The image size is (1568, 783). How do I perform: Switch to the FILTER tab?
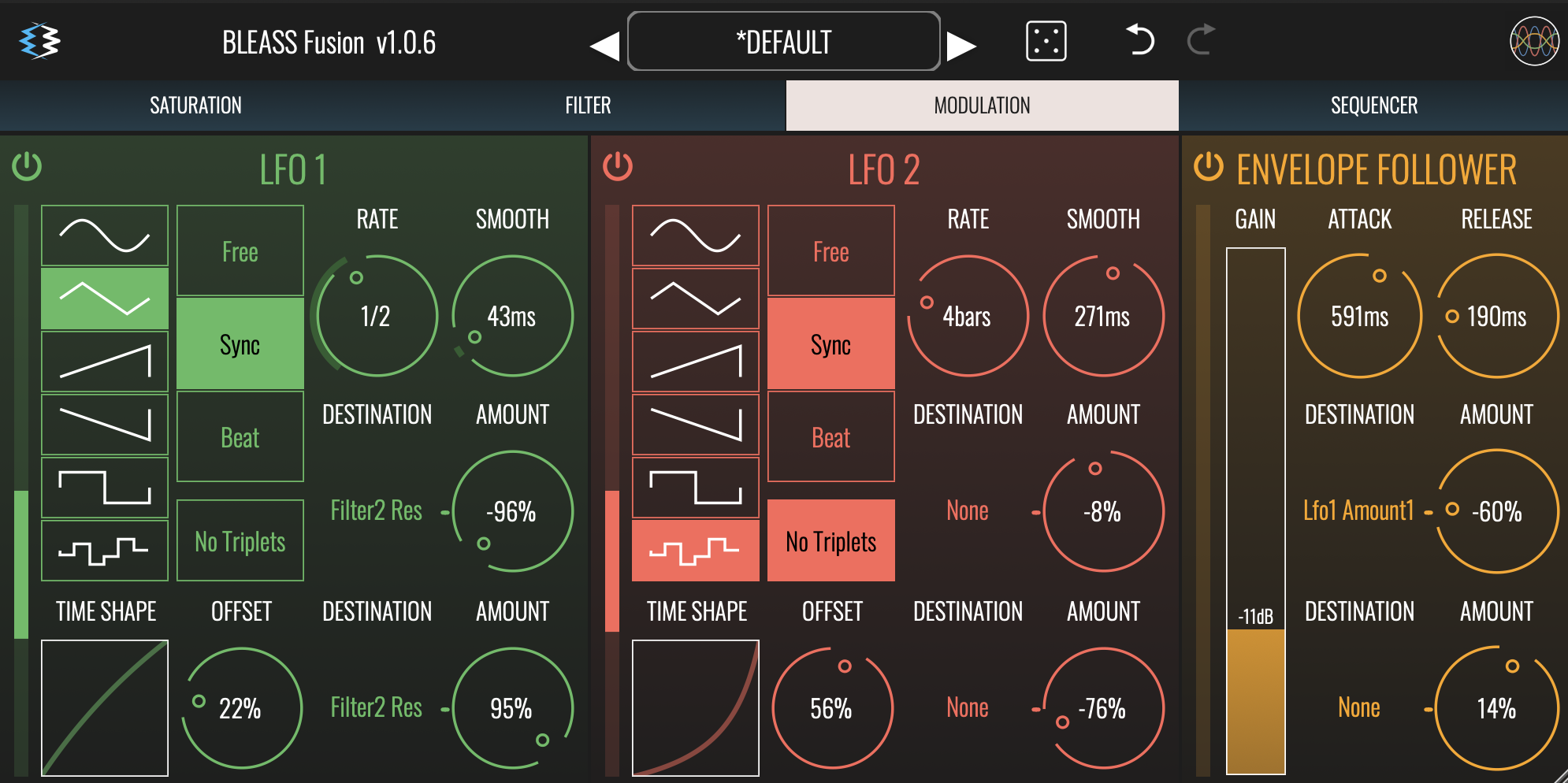(589, 105)
